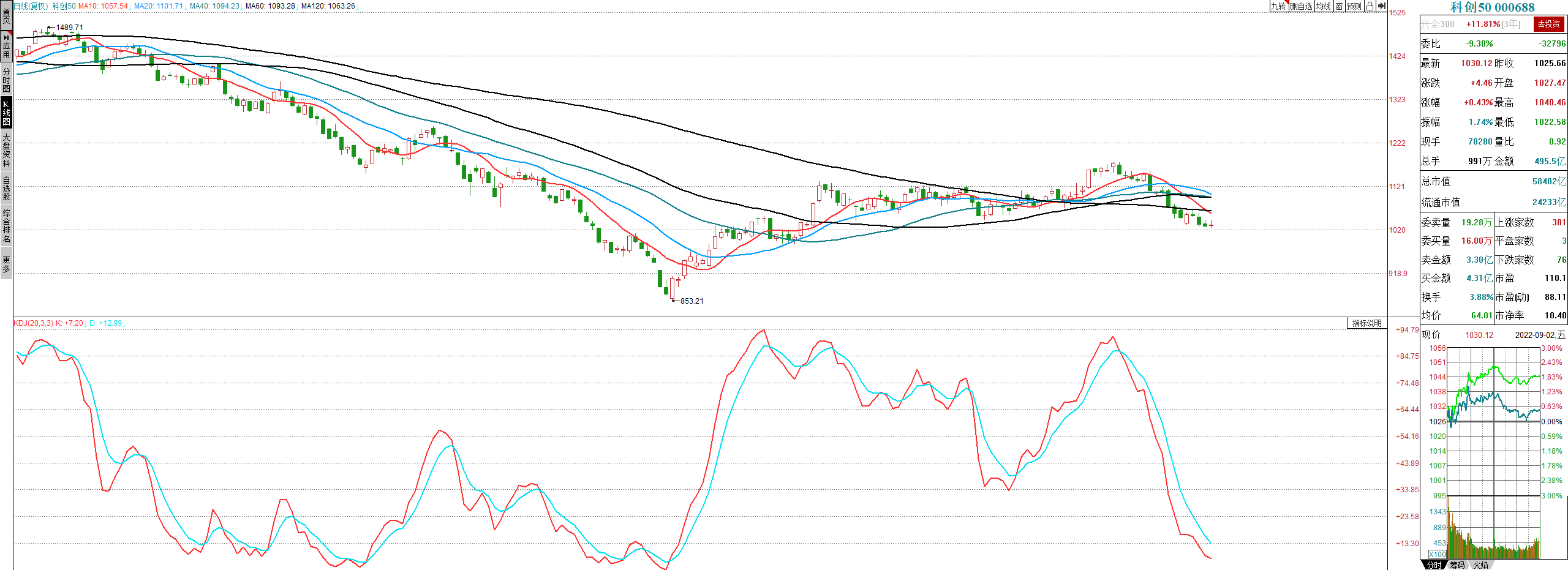Click 删自选 to remove from watchlist
The height and width of the screenshot is (570, 1568).
click(1301, 6)
